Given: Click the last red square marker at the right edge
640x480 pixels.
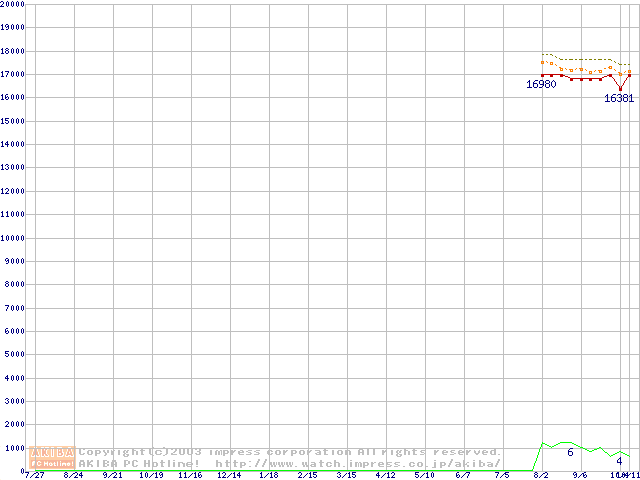Looking at the screenshot, I should pyautogui.click(x=629, y=75).
